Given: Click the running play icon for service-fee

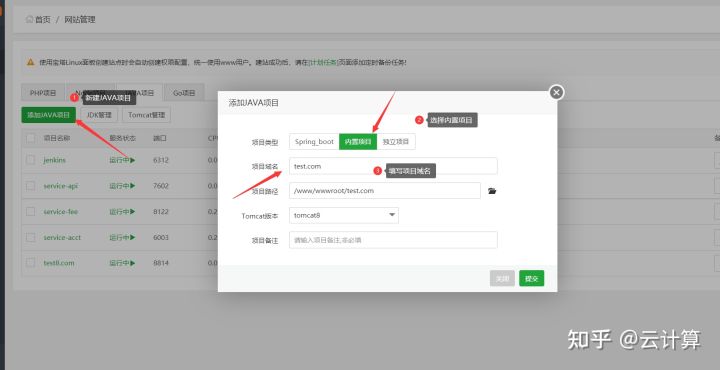Looking at the screenshot, I should [x=132, y=212].
